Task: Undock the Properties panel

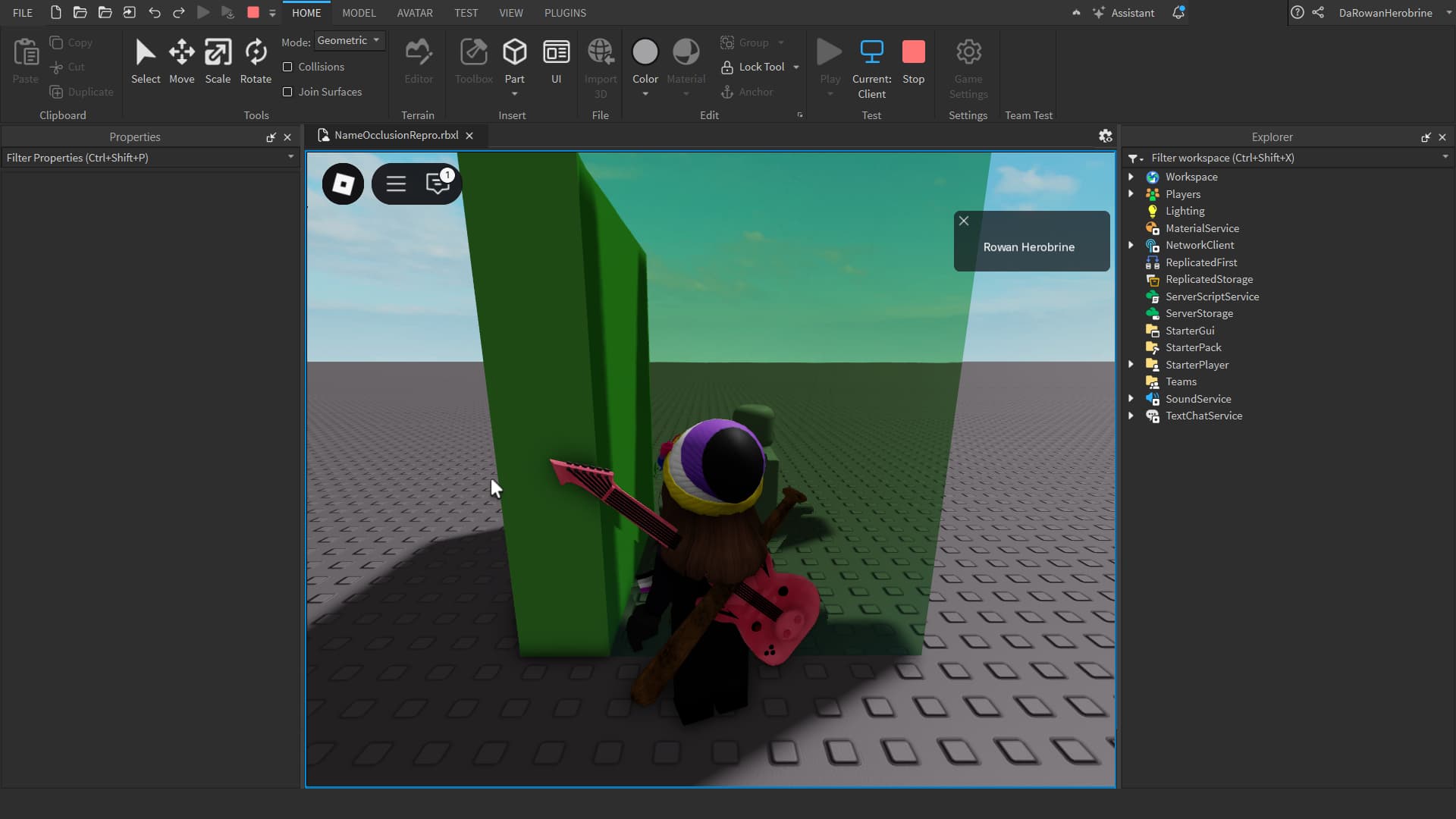Action: pyautogui.click(x=271, y=137)
